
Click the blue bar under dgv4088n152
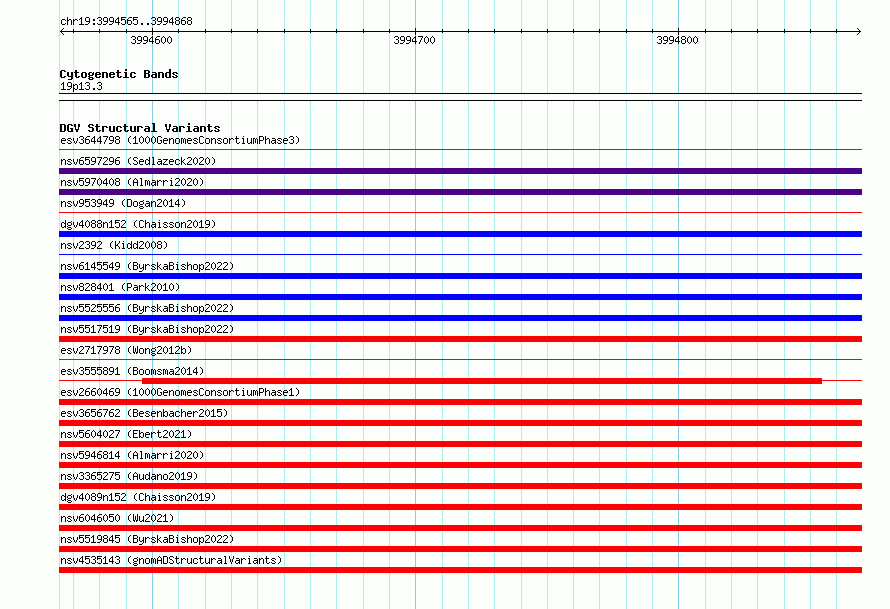tap(460, 234)
